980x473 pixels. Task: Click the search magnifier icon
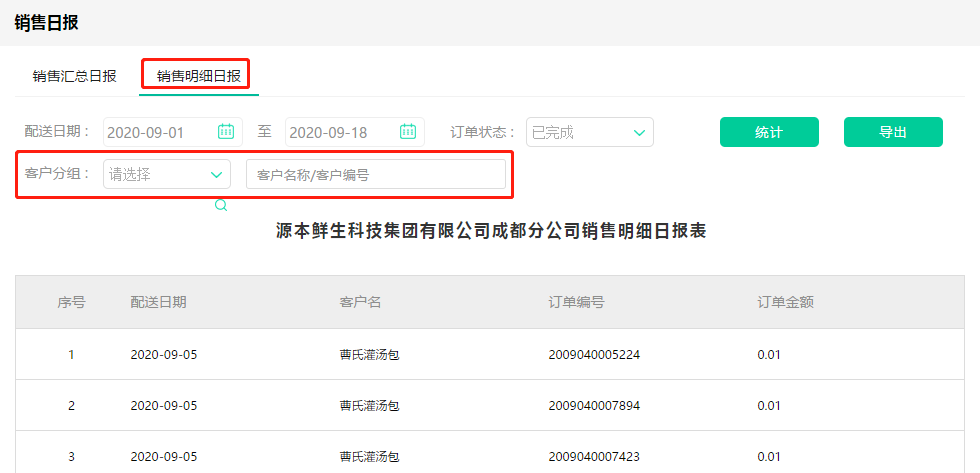(221, 205)
